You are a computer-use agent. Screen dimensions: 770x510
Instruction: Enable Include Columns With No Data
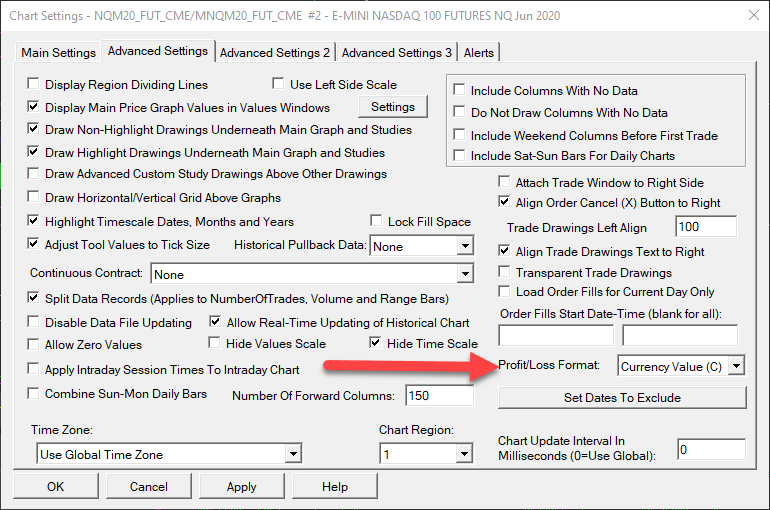pyautogui.click(x=461, y=91)
